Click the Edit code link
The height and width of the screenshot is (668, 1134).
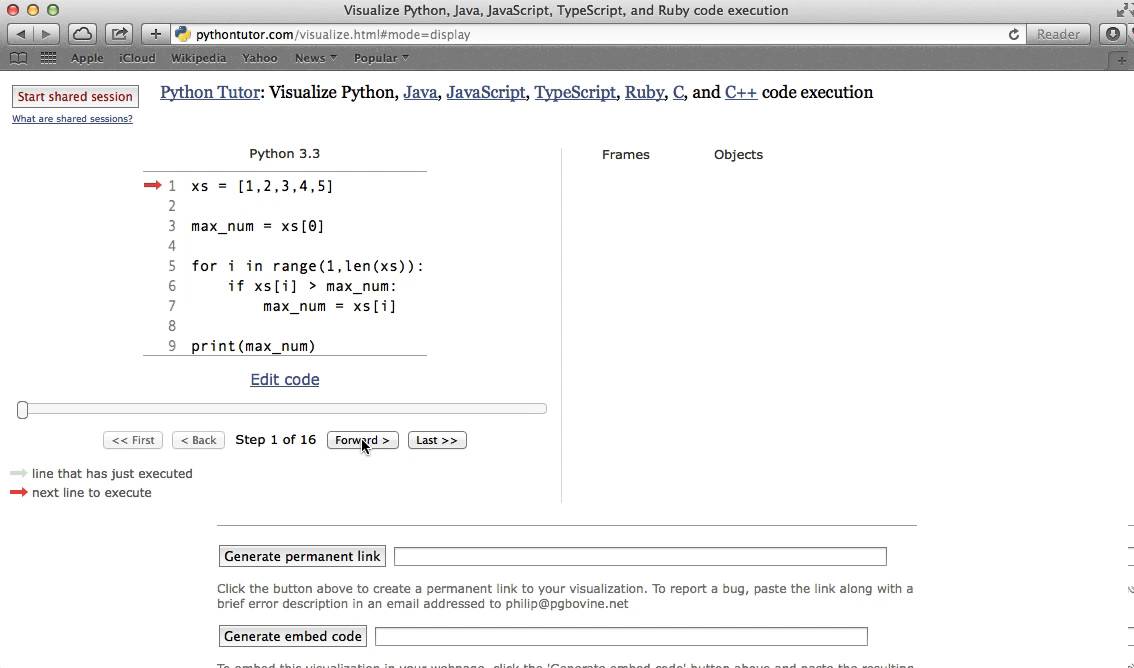285,380
